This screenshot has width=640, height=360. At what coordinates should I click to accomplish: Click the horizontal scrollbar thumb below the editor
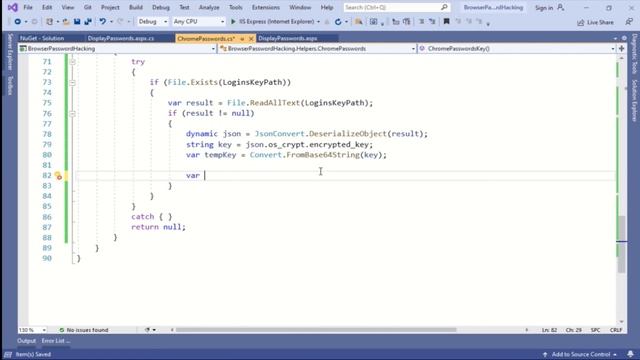[316, 330]
